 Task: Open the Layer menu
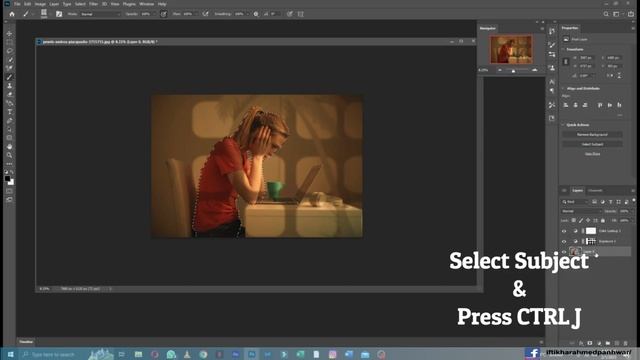54,4
